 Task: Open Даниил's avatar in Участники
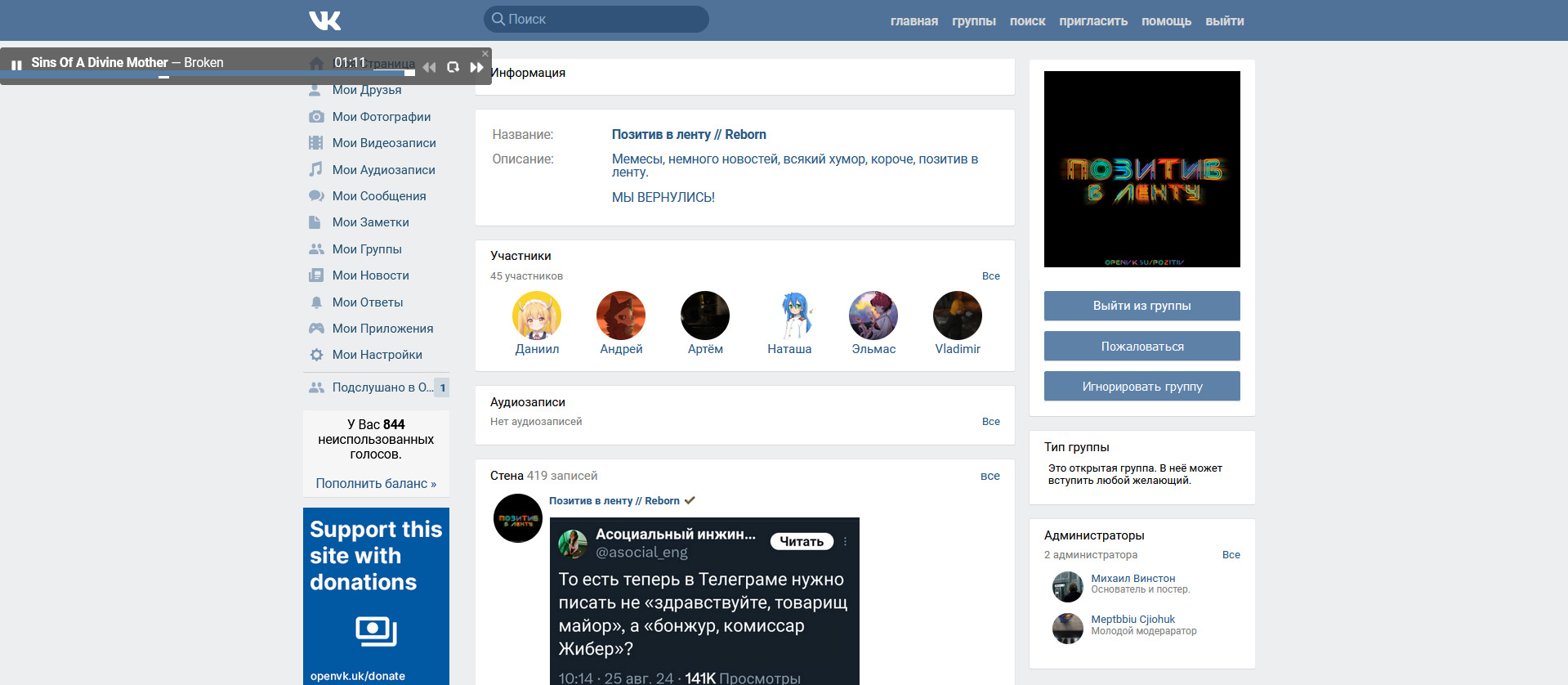(x=537, y=316)
